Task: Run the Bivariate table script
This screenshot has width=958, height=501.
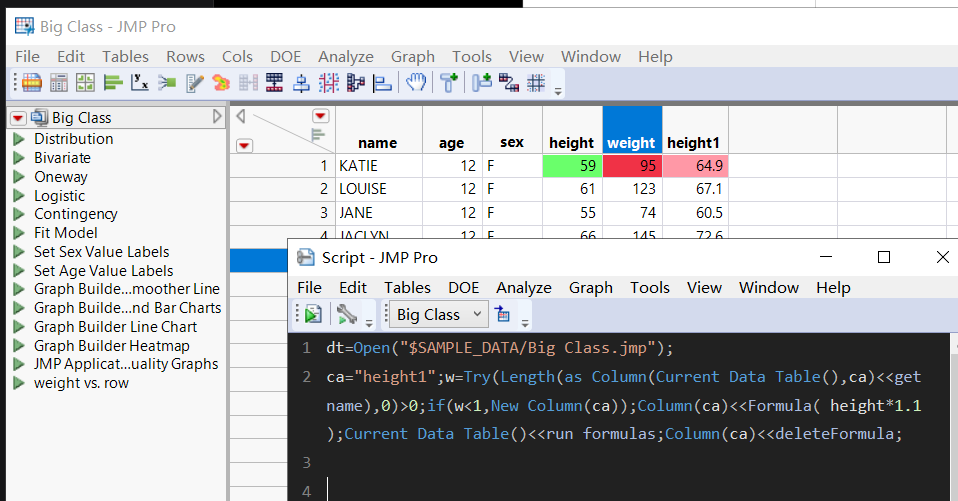Action: 19,158
